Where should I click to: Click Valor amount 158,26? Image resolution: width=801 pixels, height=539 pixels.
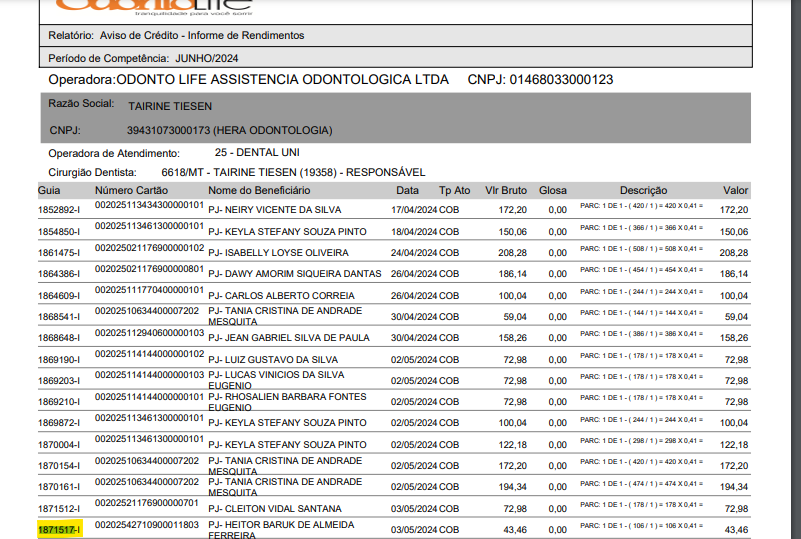click(734, 338)
